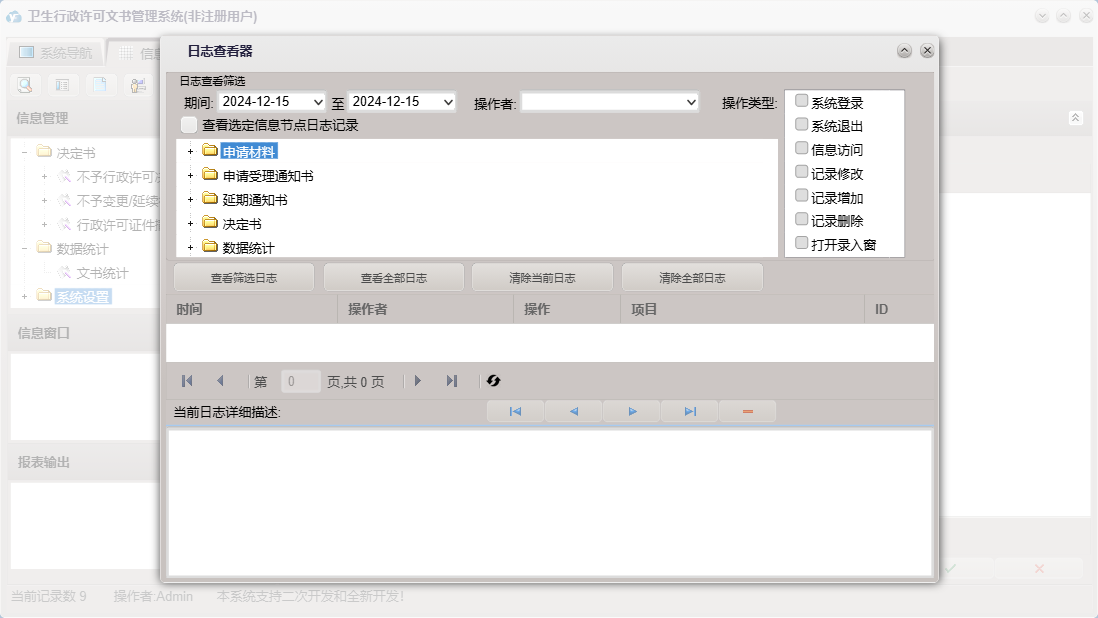Check 查看选定信息节点日志记录 option

(189, 125)
